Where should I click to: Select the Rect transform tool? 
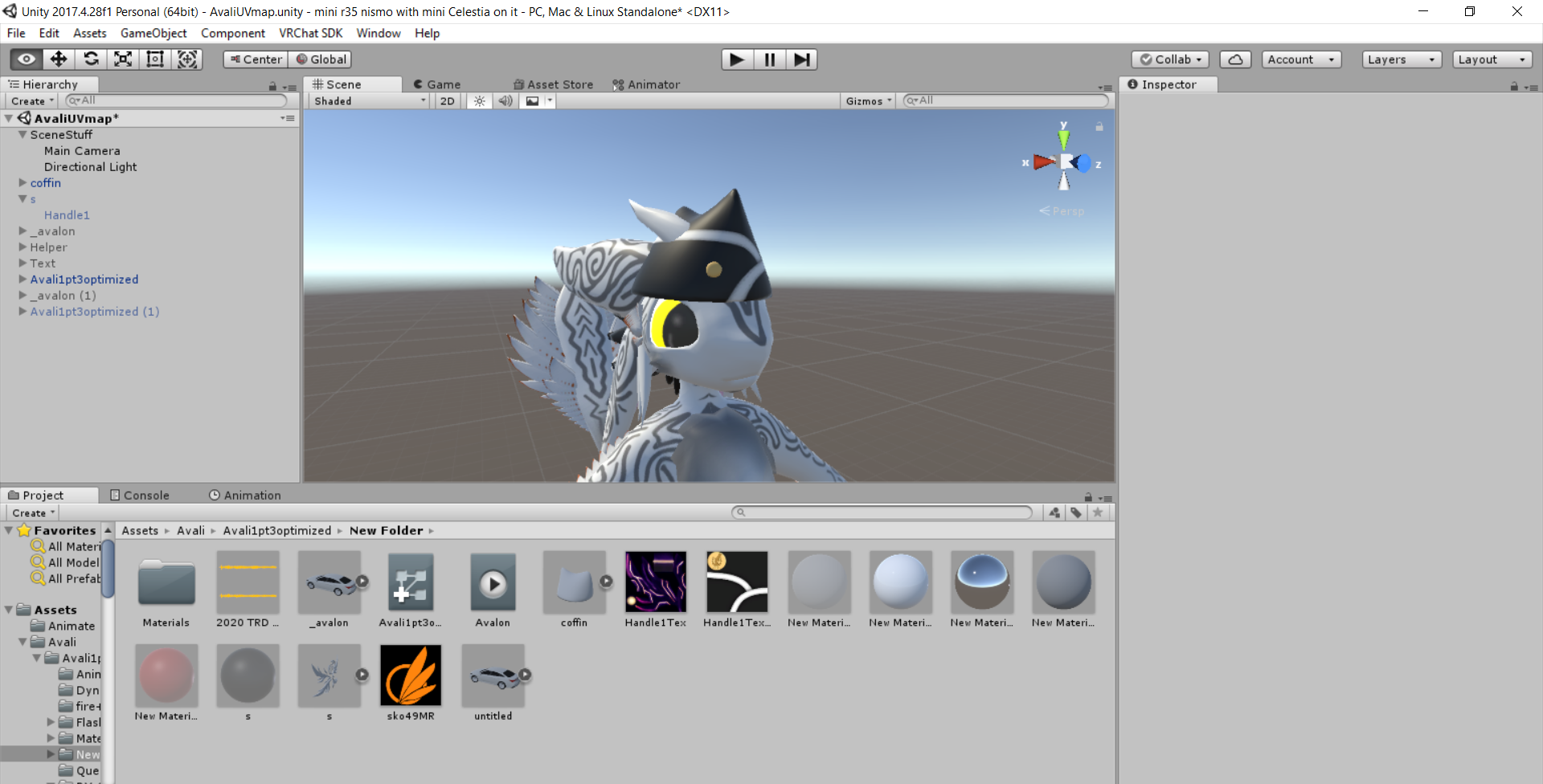[x=155, y=59]
